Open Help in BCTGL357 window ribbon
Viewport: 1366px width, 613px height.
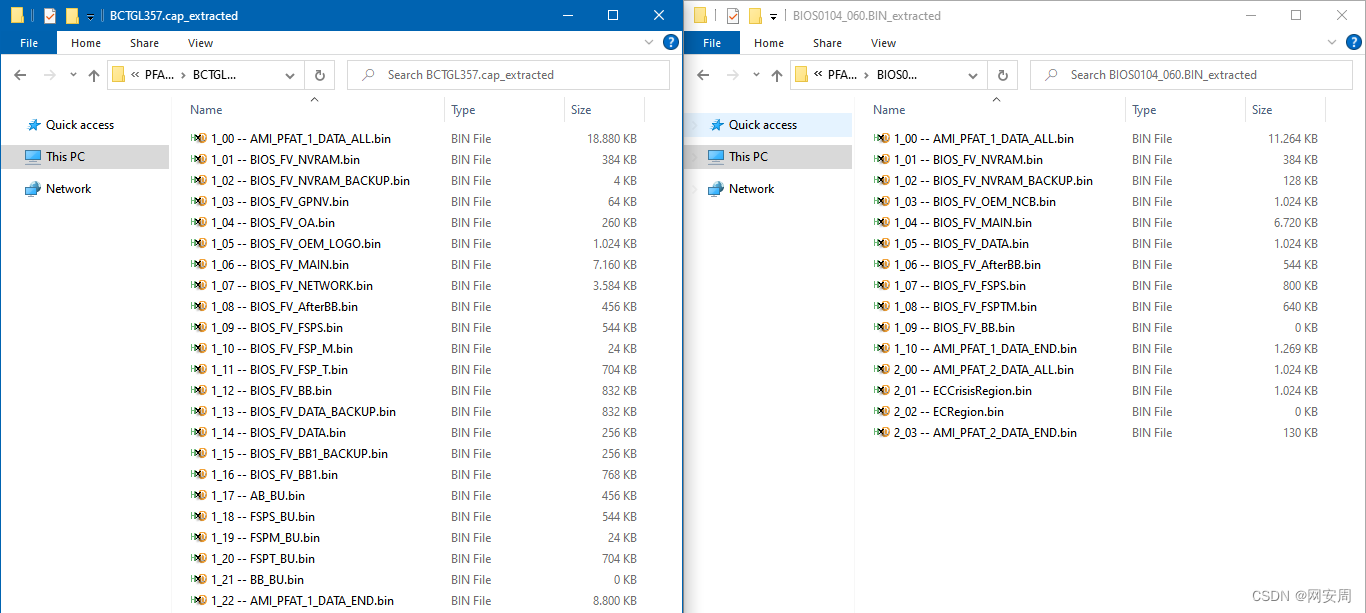tap(671, 42)
